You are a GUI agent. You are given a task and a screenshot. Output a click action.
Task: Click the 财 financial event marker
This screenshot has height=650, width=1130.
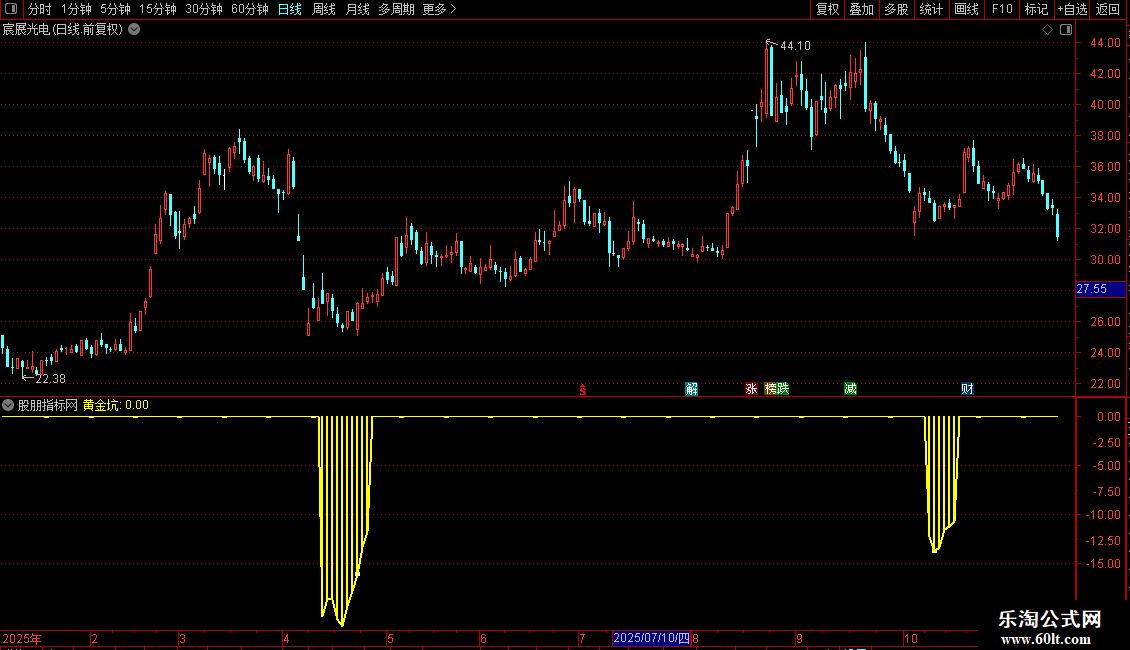[967, 389]
